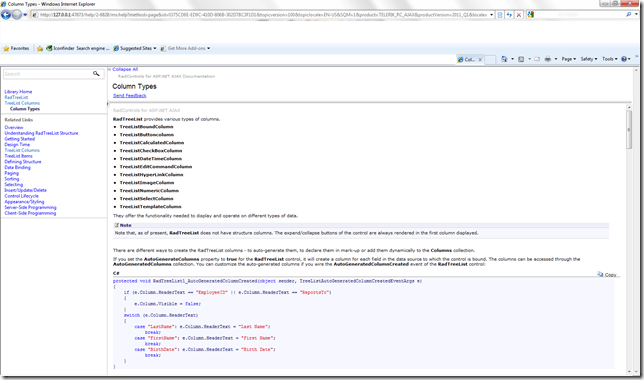The image size is (644, 380).
Task: Close the Col... browser tab
Action: point(480,60)
